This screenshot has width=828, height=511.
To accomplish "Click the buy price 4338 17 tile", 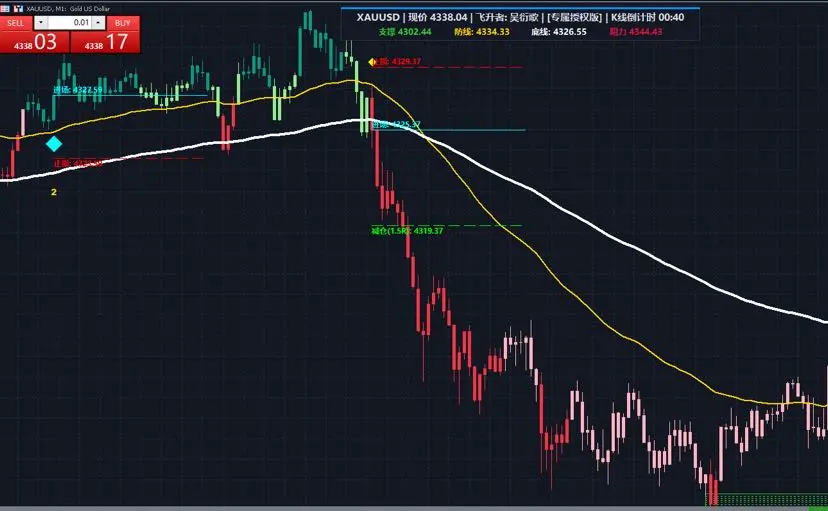I will pyautogui.click(x=106, y=42).
